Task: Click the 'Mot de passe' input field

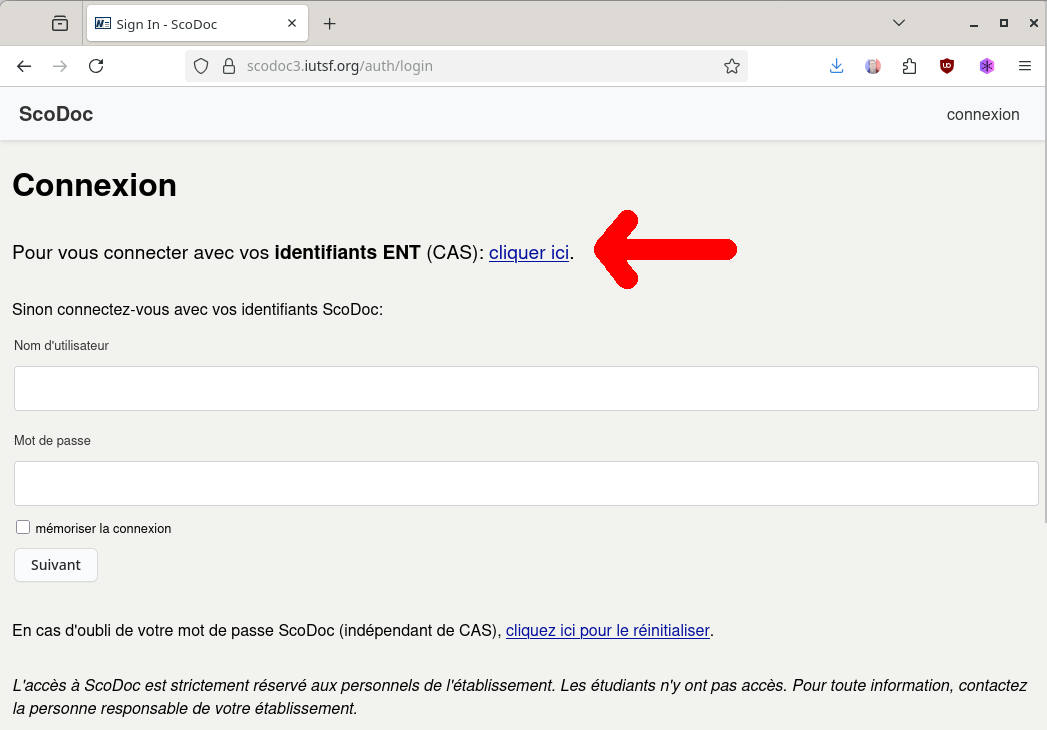Action: coord(526,483)
